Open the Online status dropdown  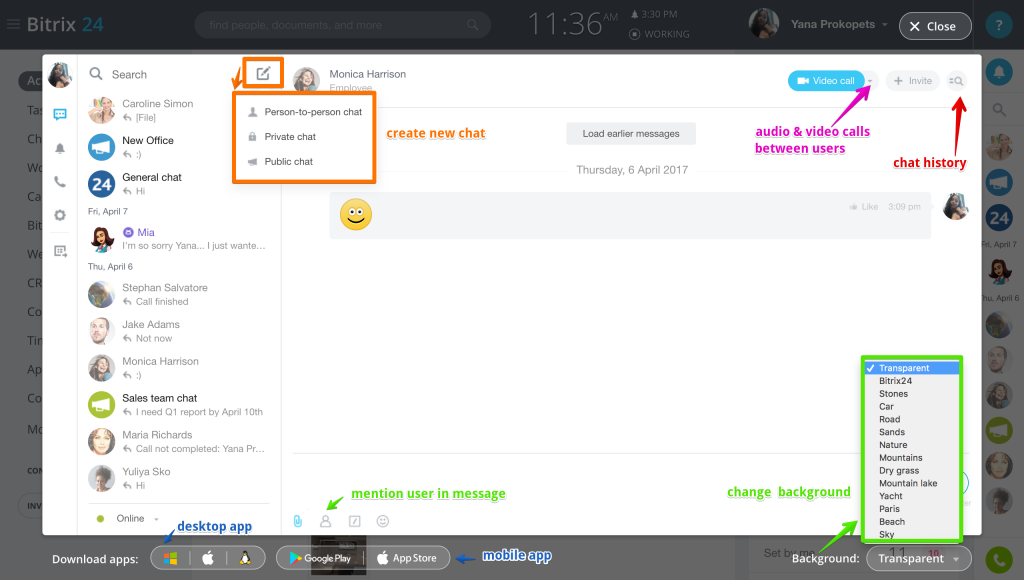129,519
